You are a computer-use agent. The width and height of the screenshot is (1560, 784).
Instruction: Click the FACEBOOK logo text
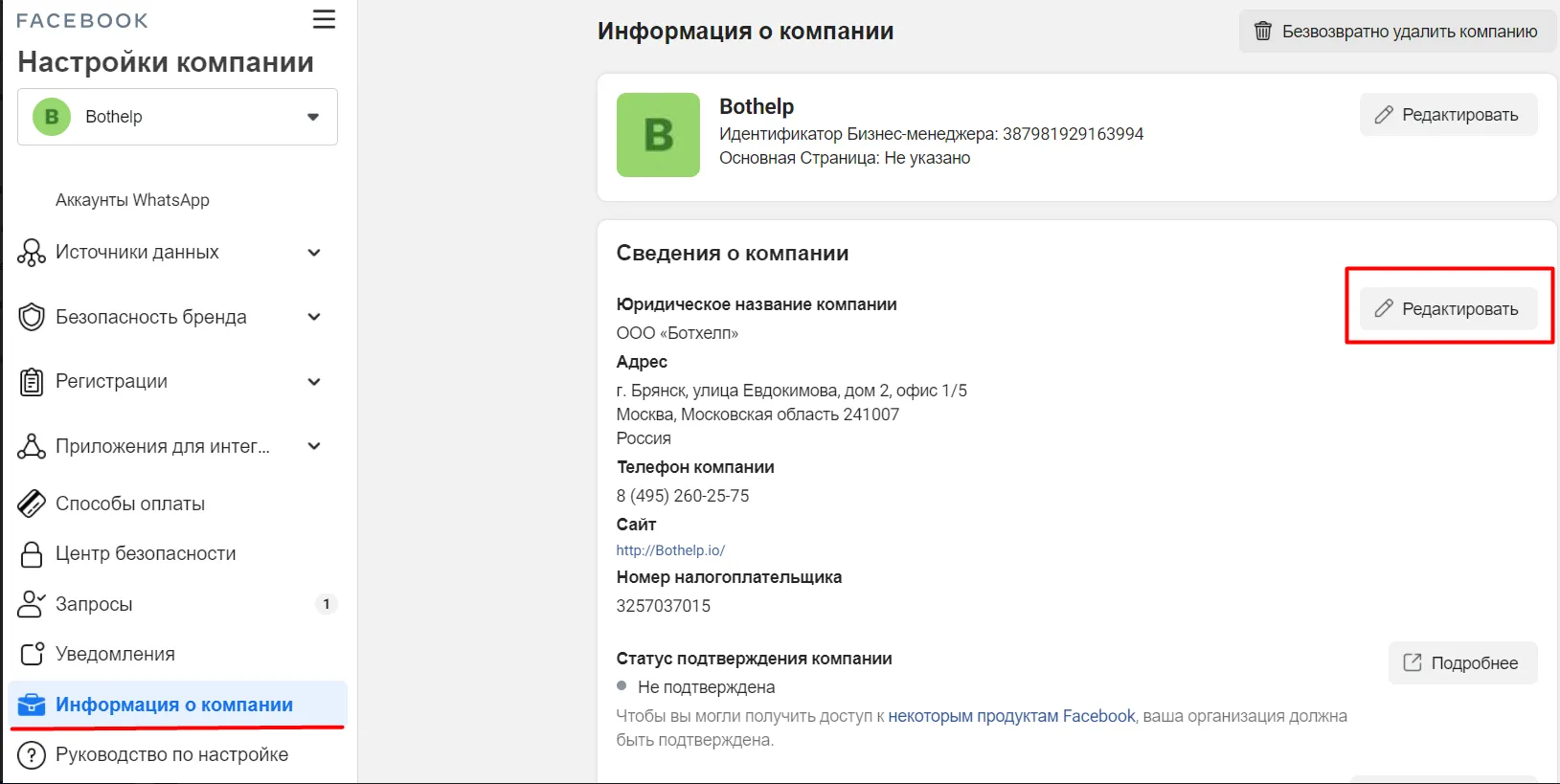(82, 21)
